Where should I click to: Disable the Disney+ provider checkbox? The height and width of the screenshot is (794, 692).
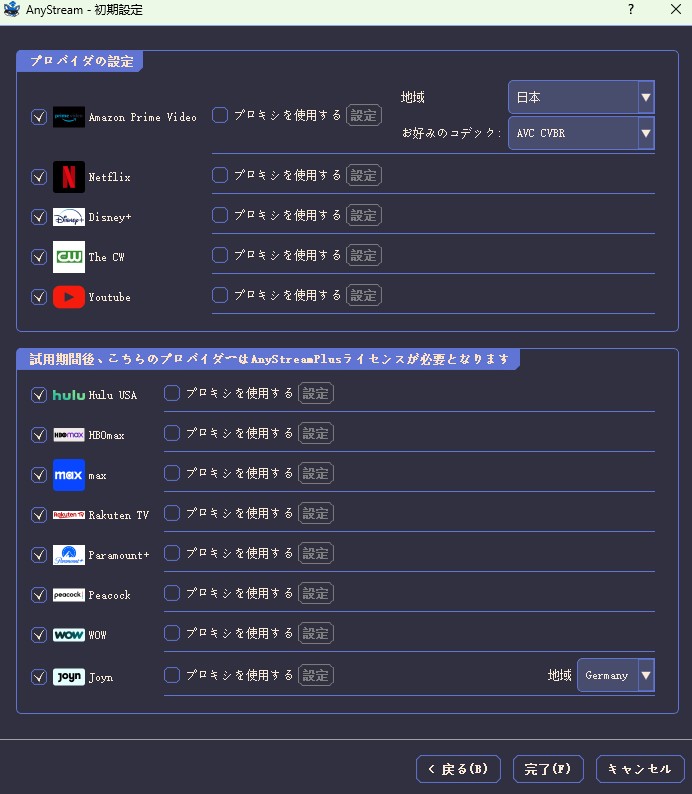pos(39,217)
